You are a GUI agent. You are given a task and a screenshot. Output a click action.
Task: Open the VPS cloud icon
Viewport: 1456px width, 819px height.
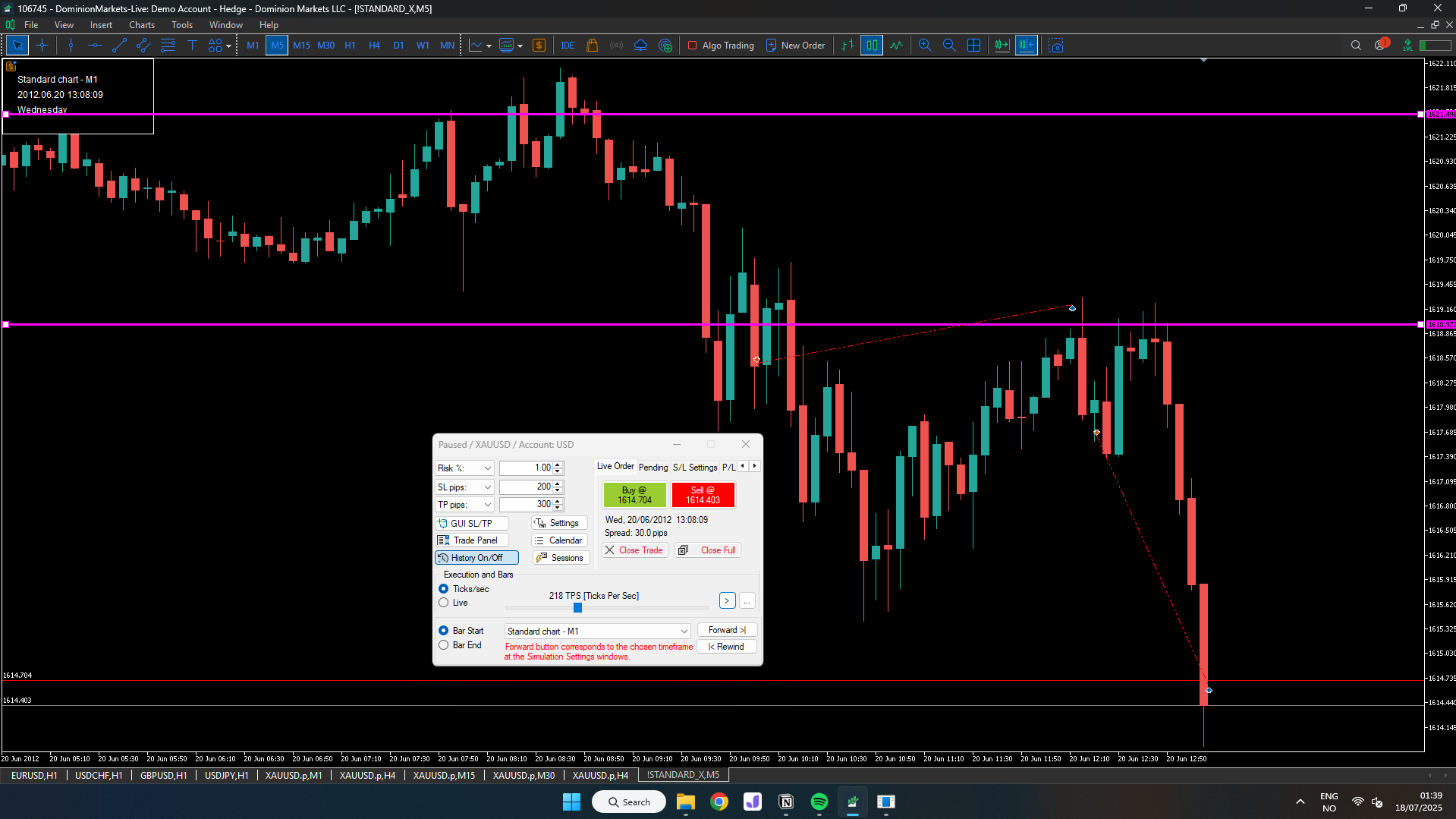640,46
